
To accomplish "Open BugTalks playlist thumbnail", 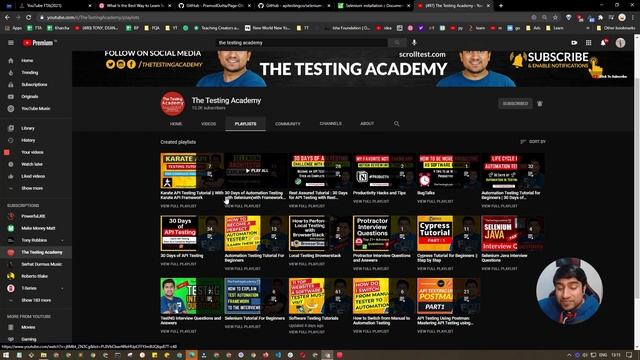I will tap(449, 171).
